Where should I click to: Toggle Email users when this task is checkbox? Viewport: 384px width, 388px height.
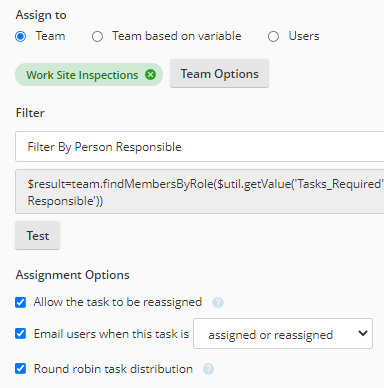tap(20, 334)
